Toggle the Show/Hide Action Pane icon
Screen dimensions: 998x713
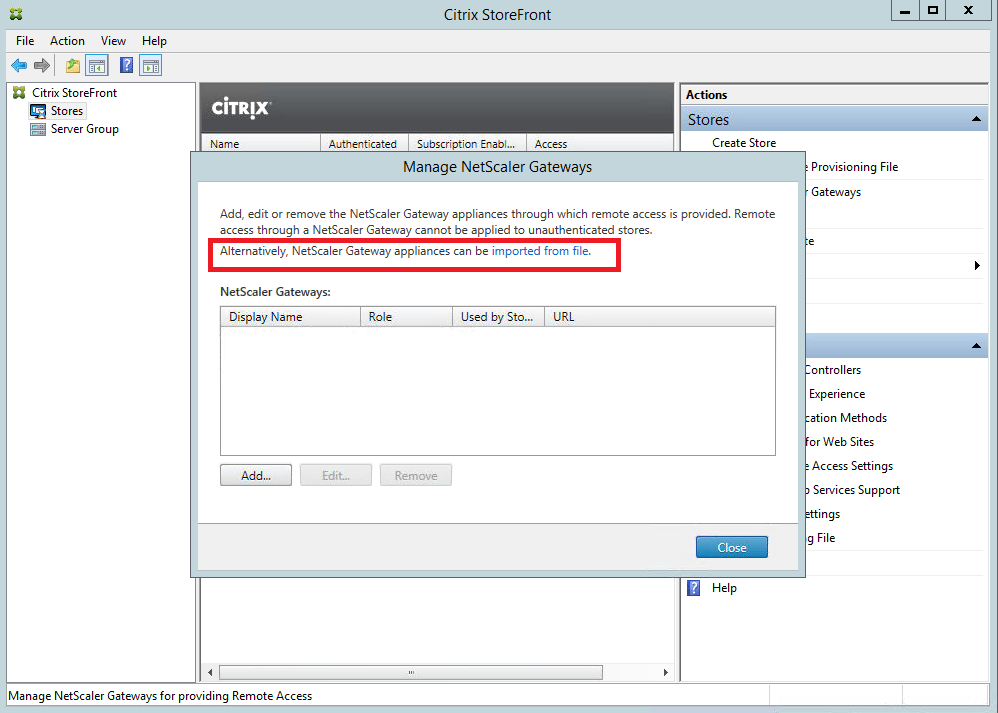[x=151, y=66]
